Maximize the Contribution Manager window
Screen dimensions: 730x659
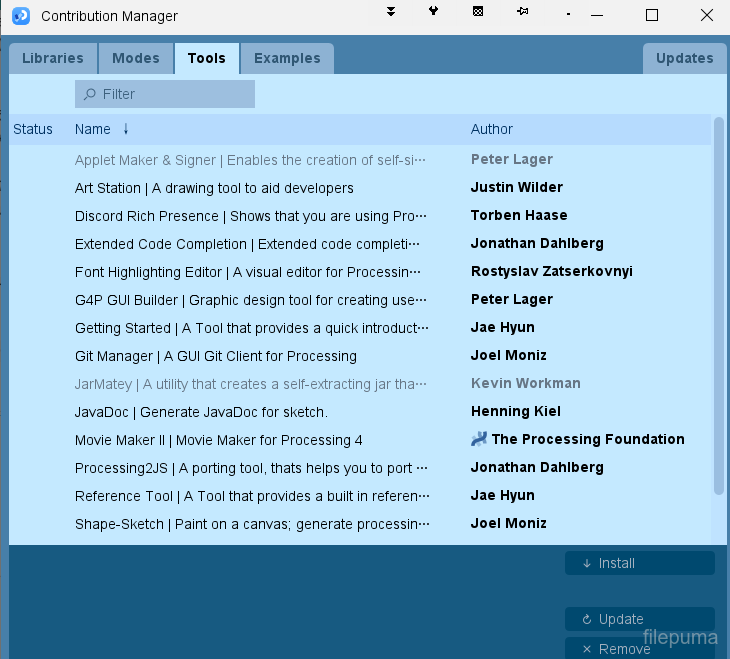[x=652, y=15]
